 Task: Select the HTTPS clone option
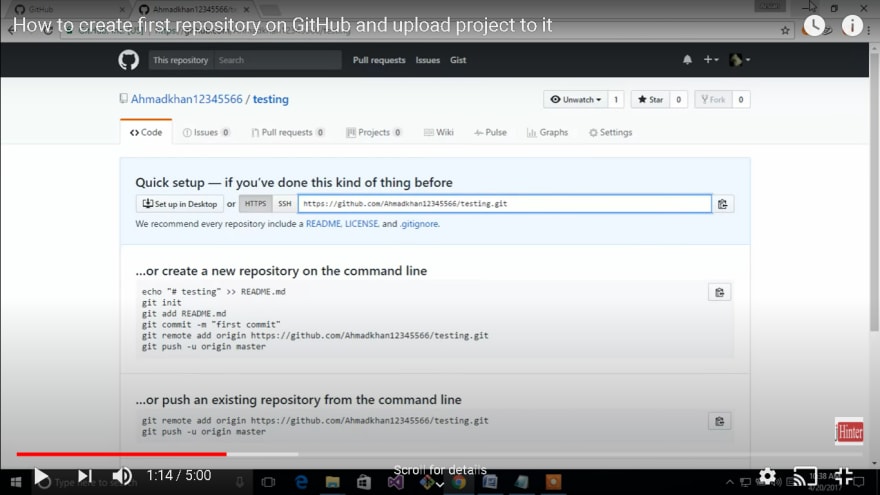pos(255,204)
